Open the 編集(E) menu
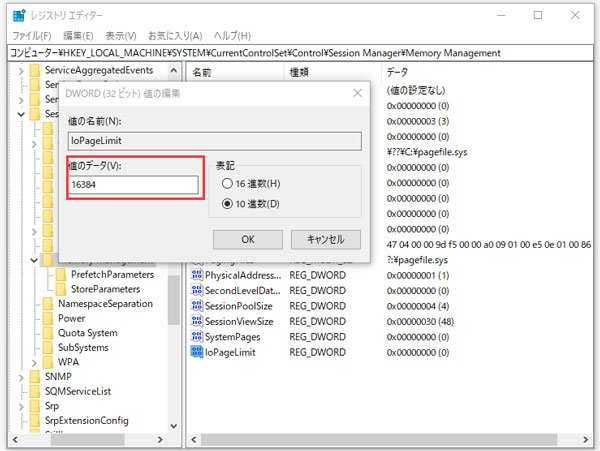The image size is (600, 451). 78,36
